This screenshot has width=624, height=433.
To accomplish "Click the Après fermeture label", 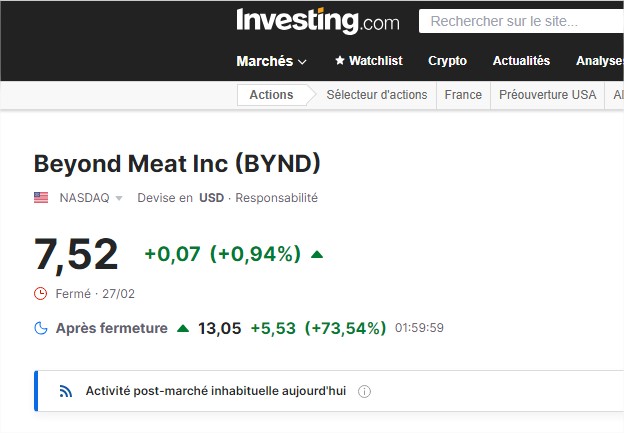I will pos(111,328).
